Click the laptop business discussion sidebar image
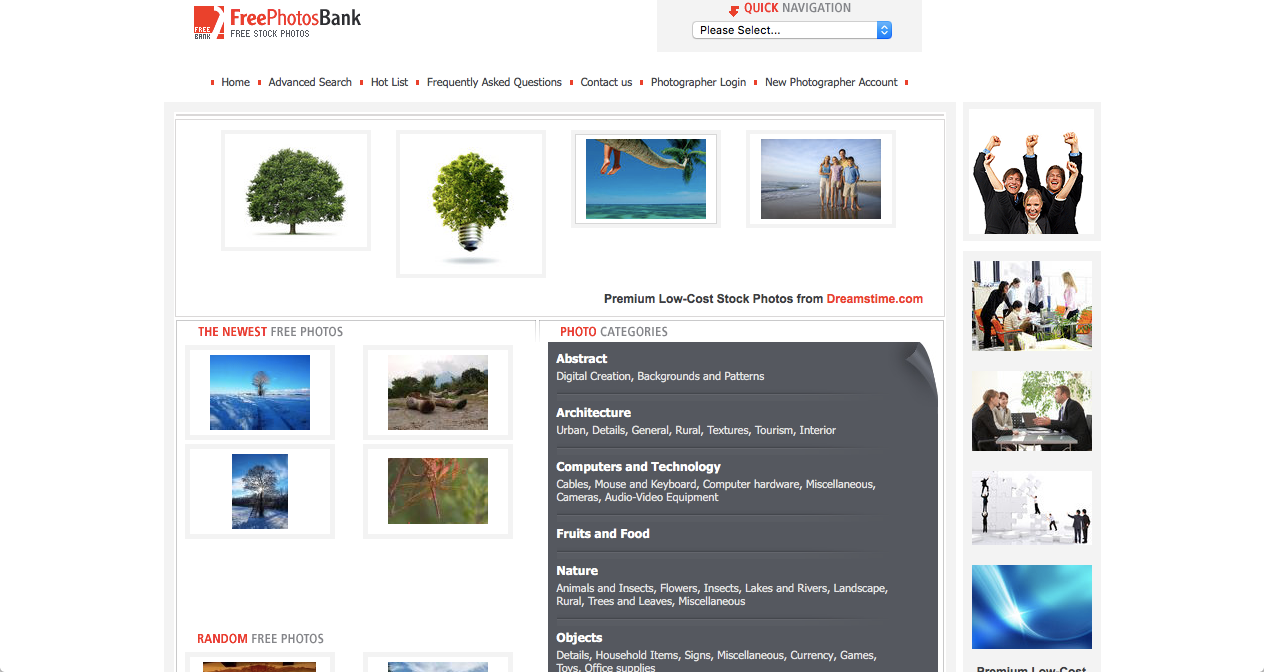The height and width of the screenshot is (672, 1264). click(1032, 410)
